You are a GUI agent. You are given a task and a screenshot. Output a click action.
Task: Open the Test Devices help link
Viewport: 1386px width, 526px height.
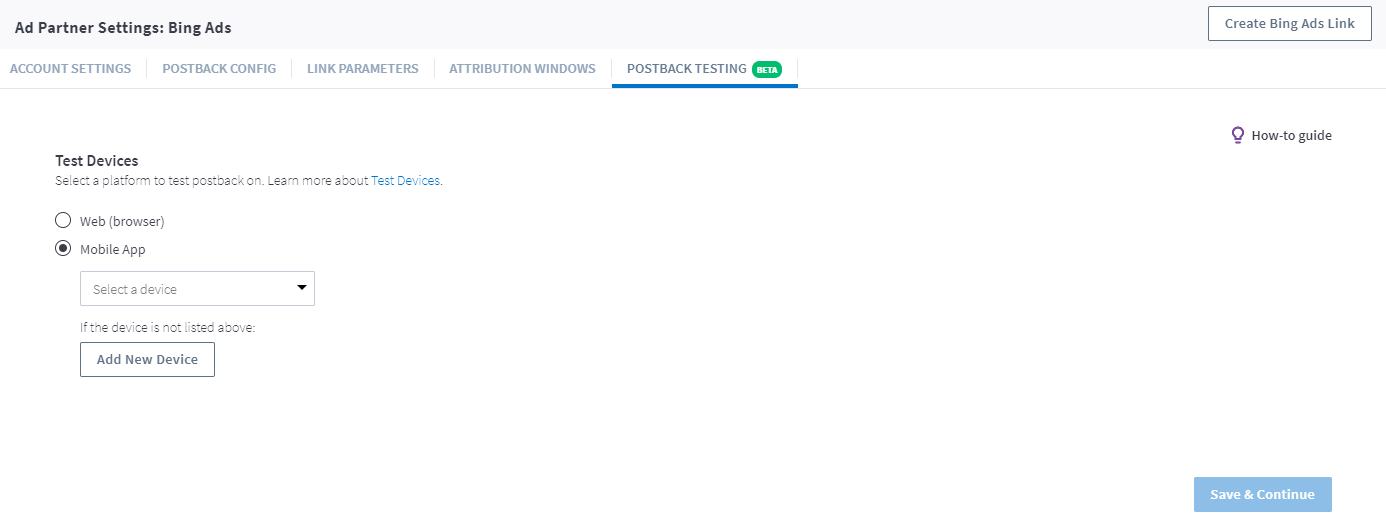tap(405, 181)
